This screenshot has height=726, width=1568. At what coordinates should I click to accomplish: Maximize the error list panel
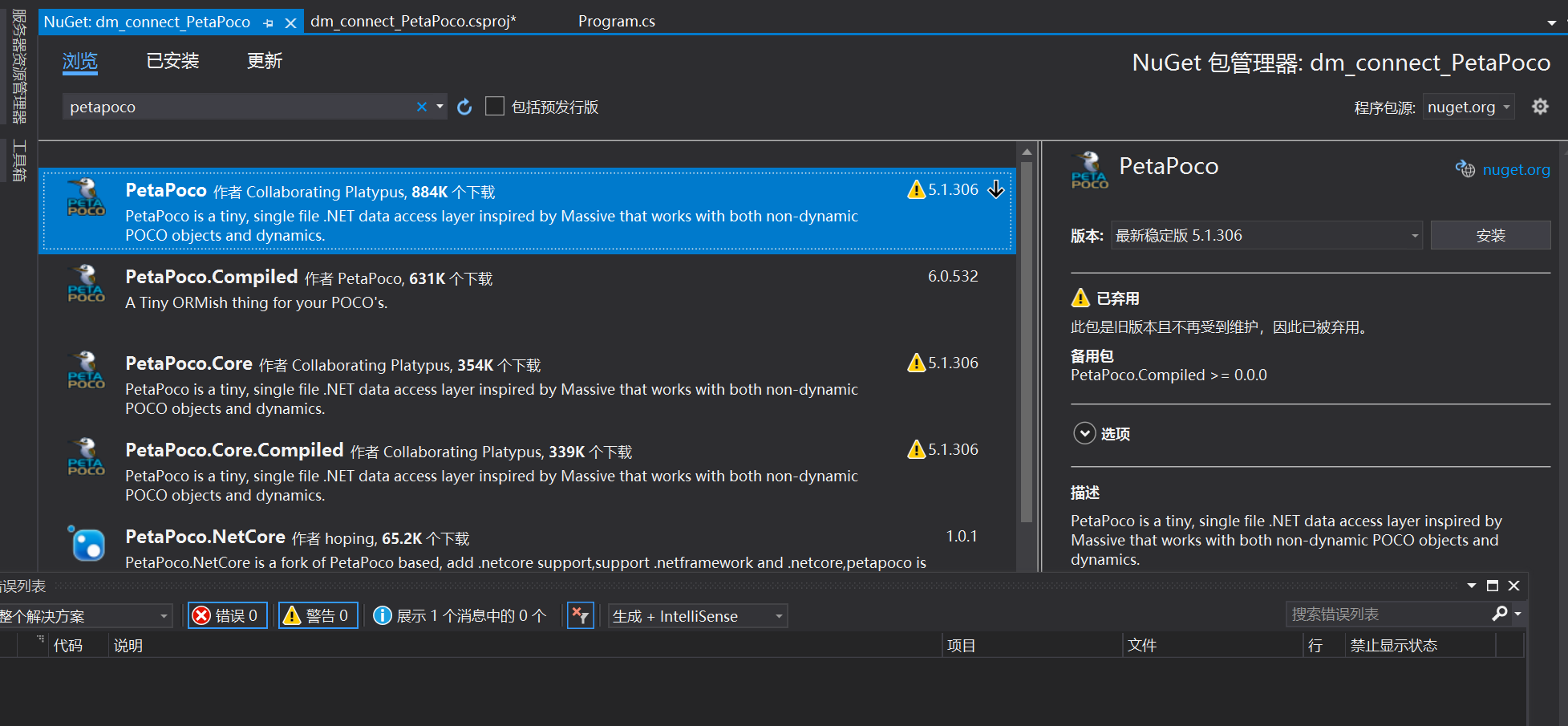(1493, 586)
